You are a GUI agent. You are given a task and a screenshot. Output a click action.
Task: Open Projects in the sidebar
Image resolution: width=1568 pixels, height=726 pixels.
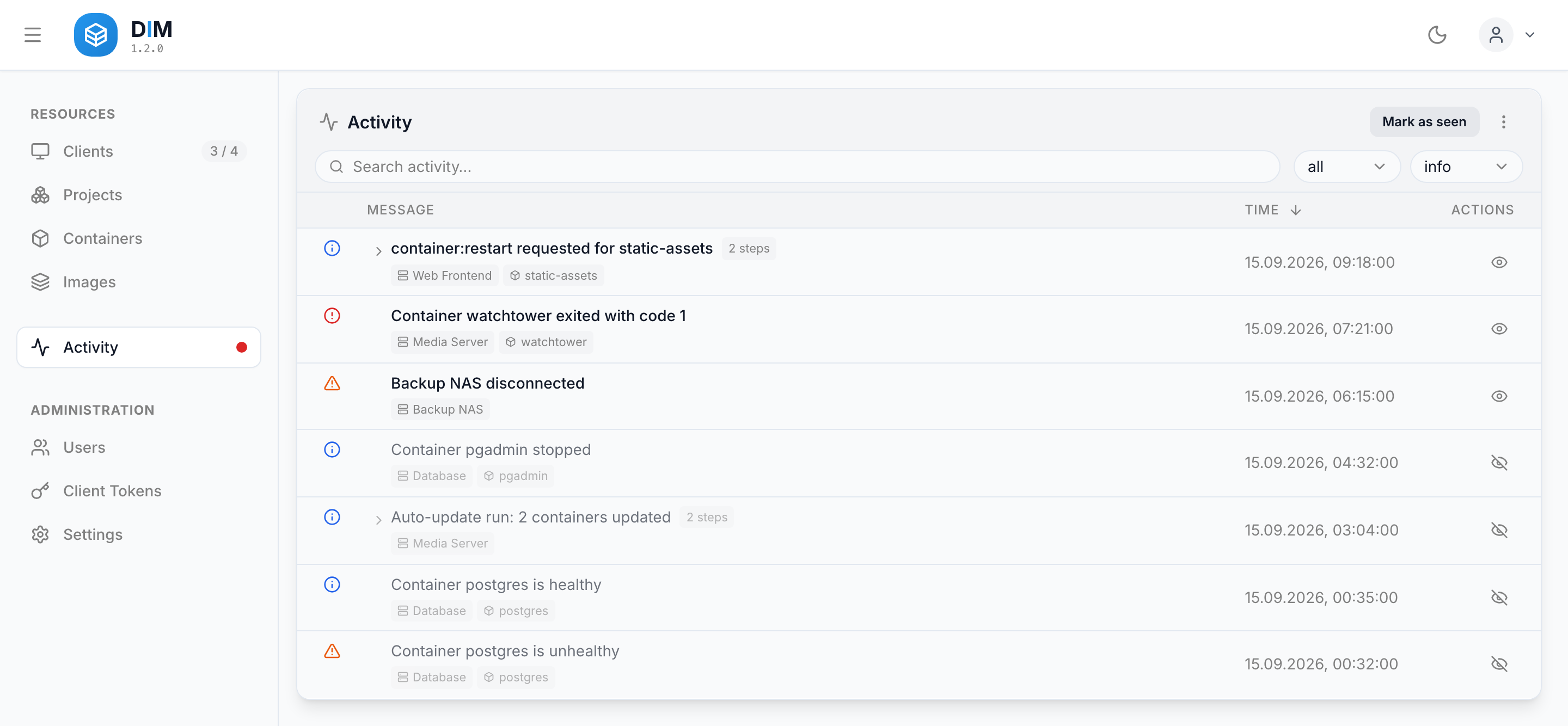(x=139, y=195)
